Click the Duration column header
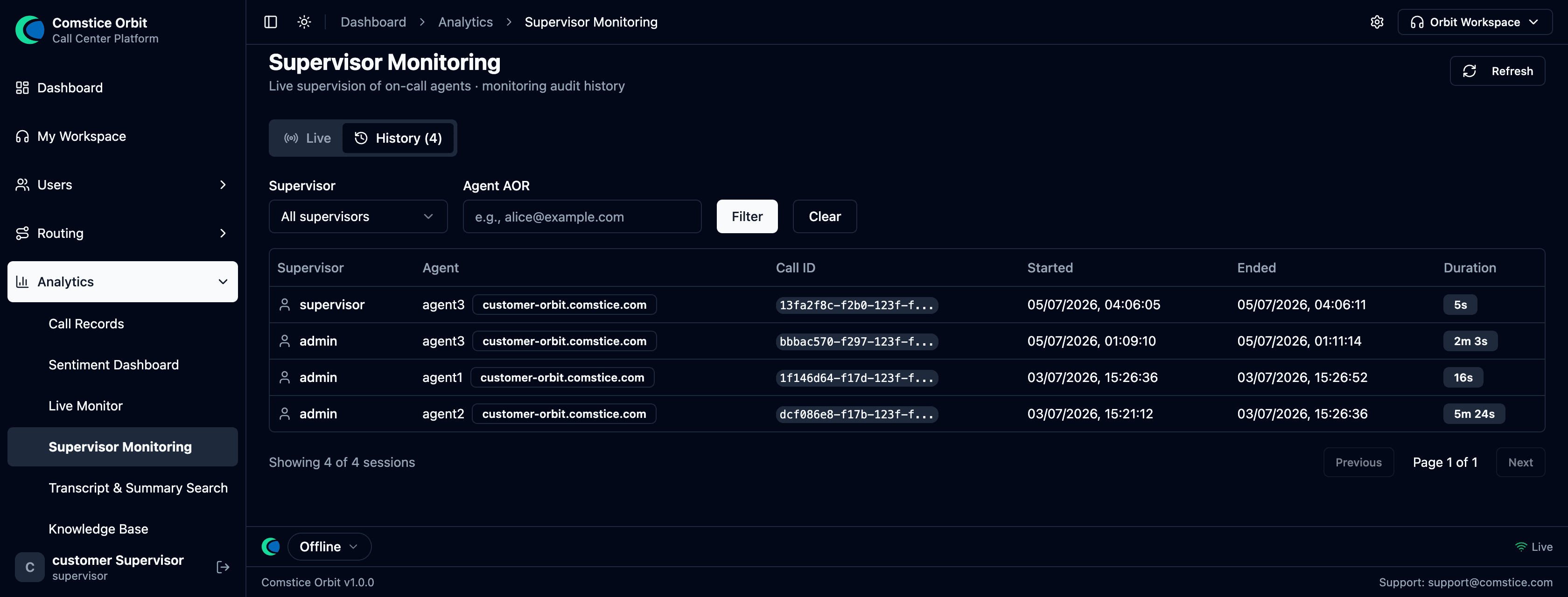The width and height of the screenshot is (1568, 597). [x=1470, y=268]
